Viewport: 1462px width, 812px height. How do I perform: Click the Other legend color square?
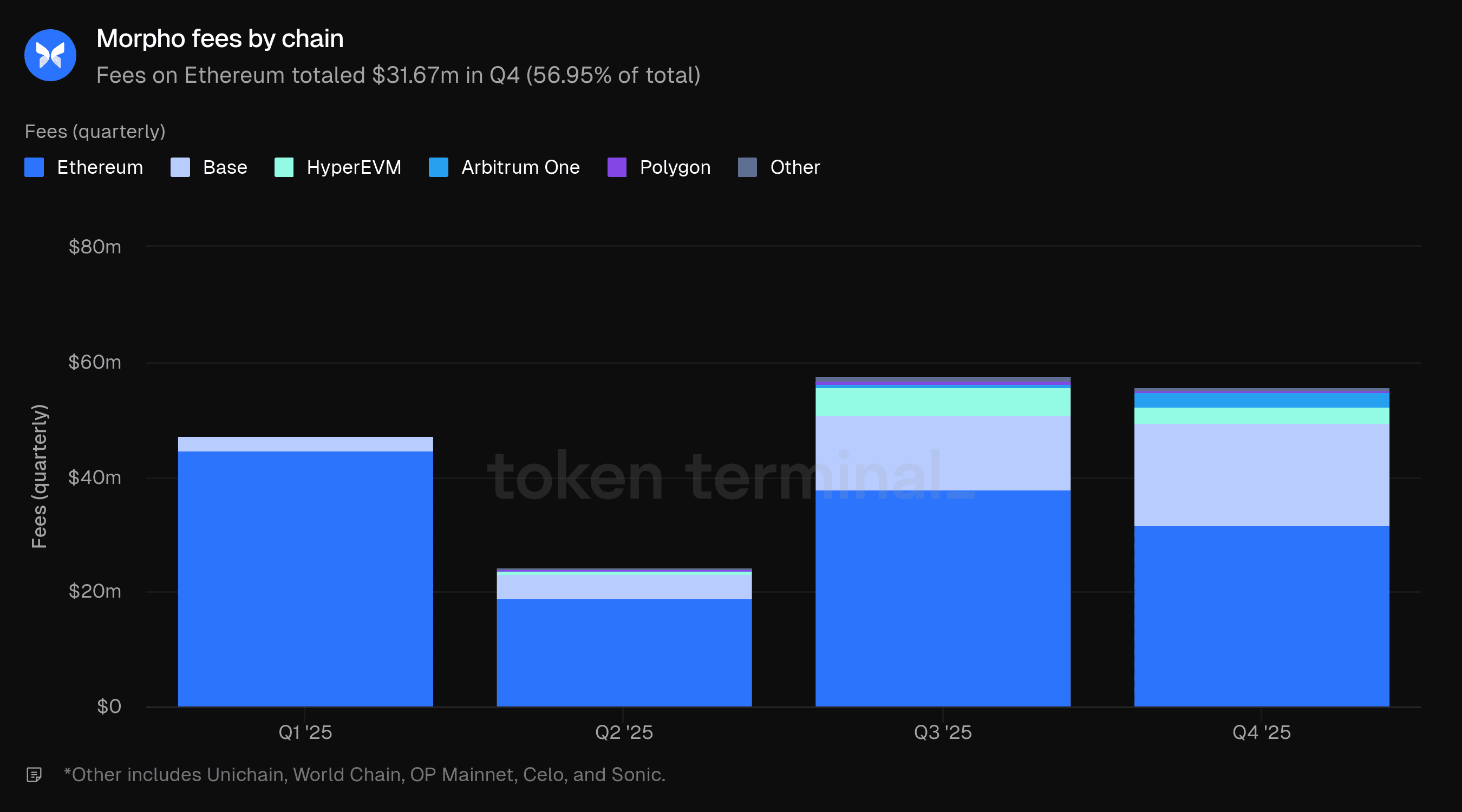point(747,167)
